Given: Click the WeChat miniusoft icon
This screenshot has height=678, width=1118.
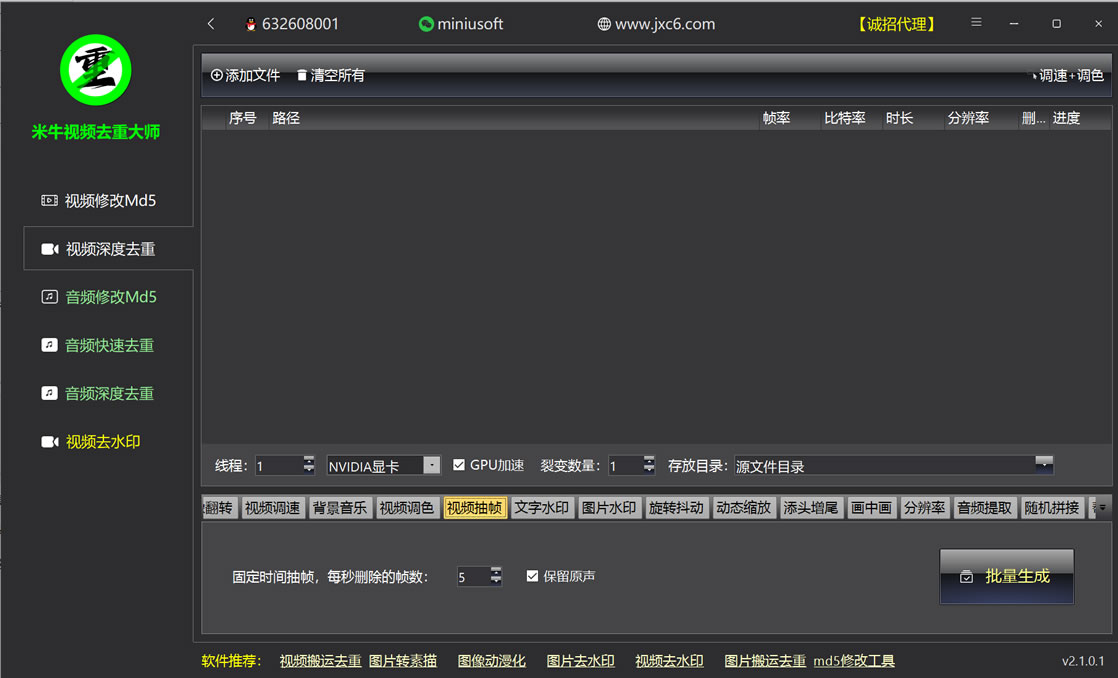Looking at the screenshot, I should [426, 25].
